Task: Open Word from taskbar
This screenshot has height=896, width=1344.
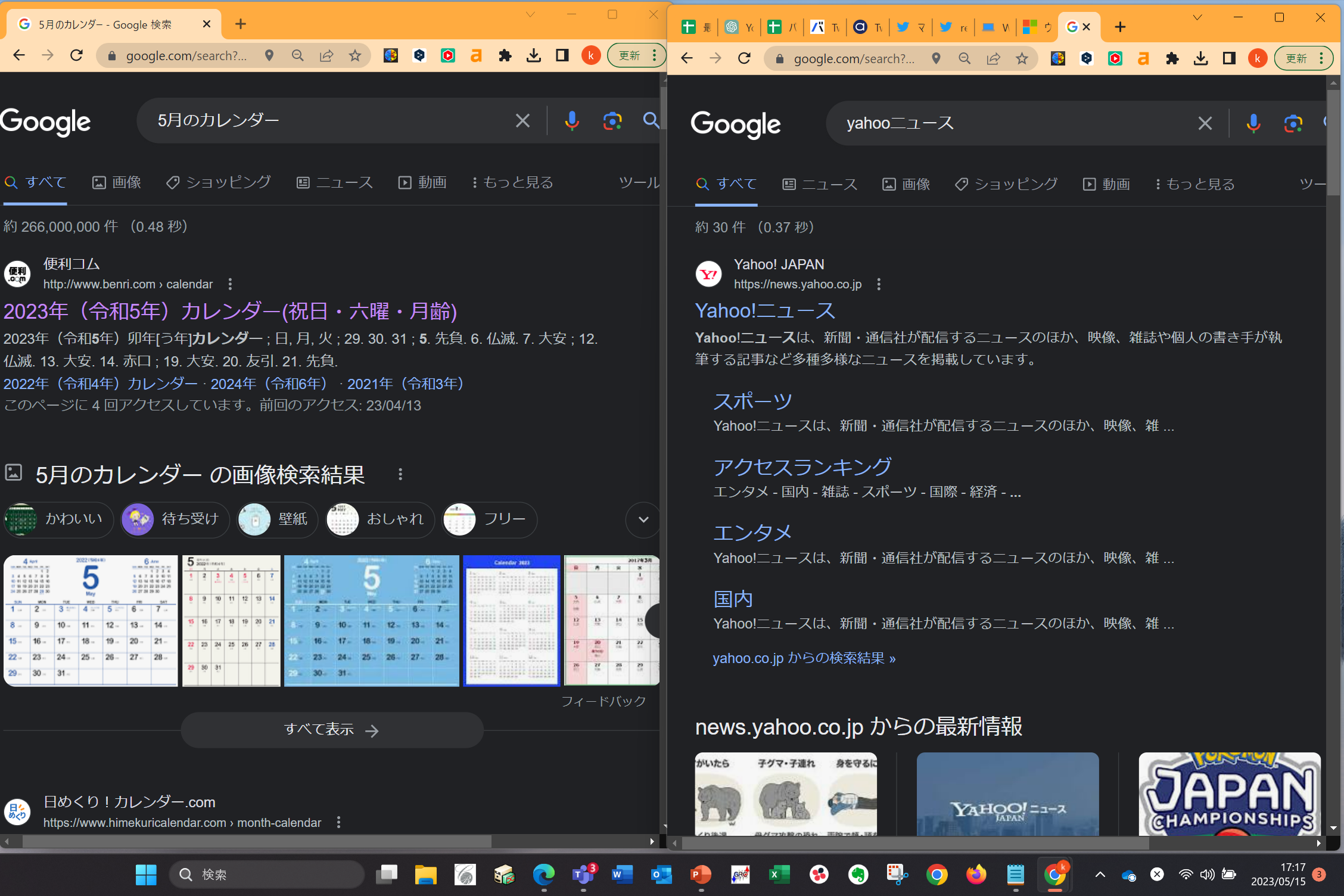Action: tap(622, 874)
